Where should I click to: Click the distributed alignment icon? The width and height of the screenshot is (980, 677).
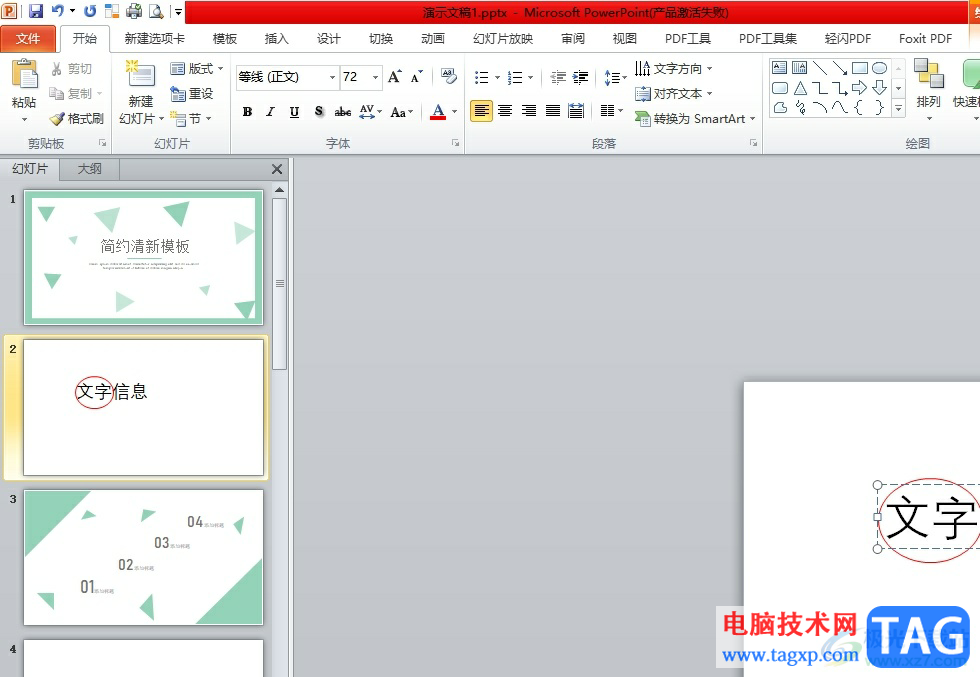pyautogui.click(x=576, y=111)
